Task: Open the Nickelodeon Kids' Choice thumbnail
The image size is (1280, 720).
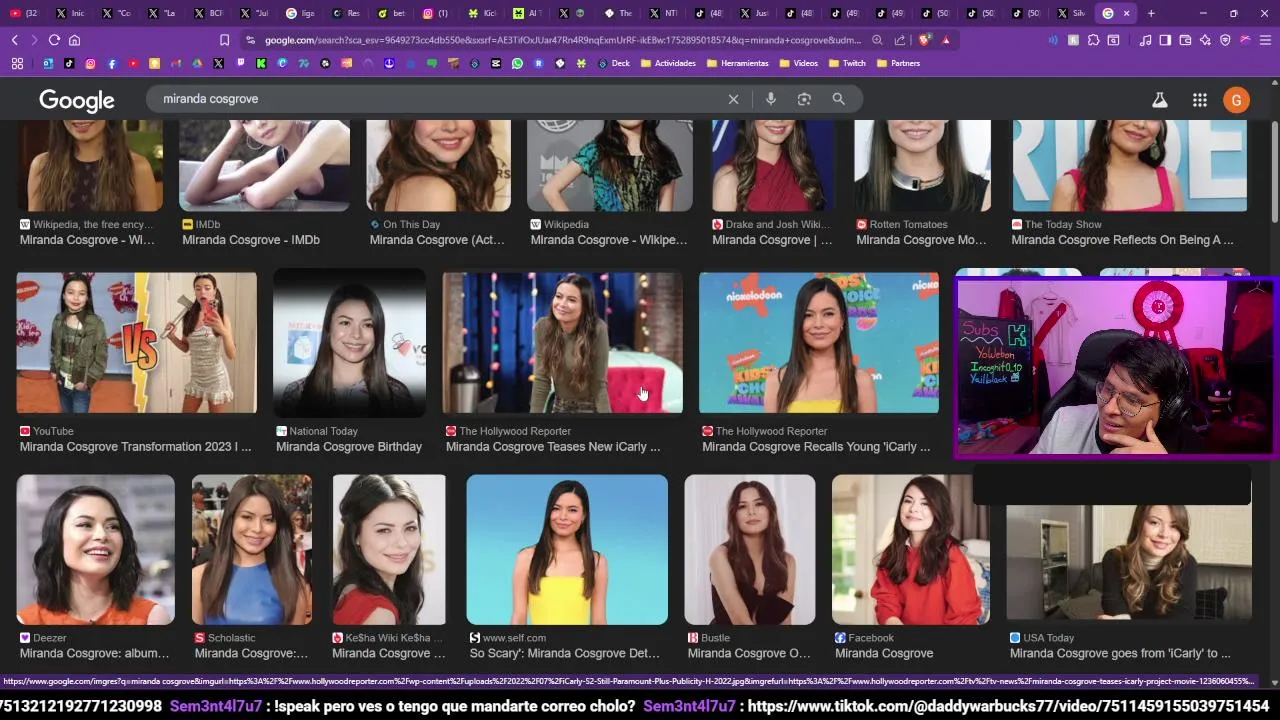Action: click(x=819, y=343)
